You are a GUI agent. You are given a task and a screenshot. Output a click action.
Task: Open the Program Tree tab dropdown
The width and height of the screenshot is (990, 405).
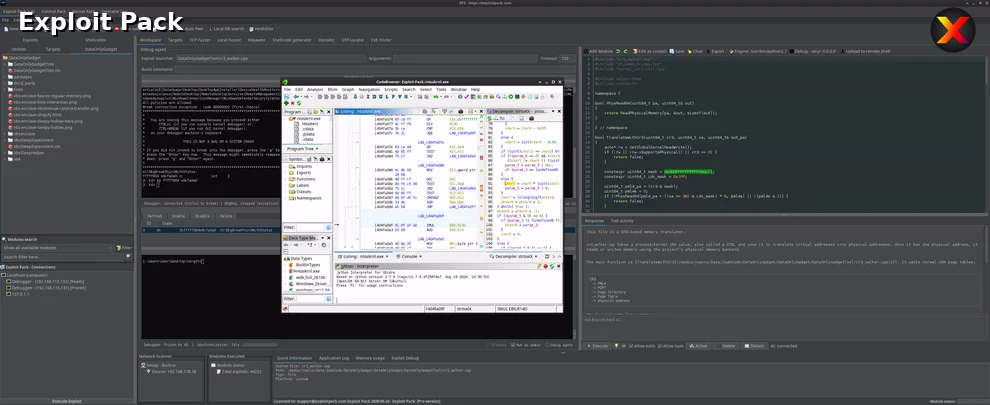(317, 149)
